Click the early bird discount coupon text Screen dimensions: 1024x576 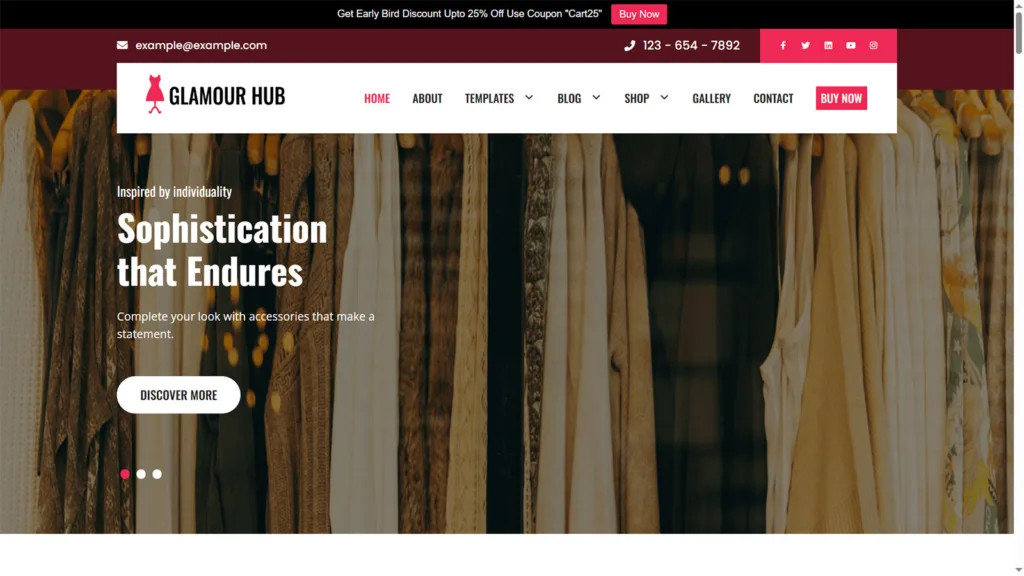(x=469, y=14)
